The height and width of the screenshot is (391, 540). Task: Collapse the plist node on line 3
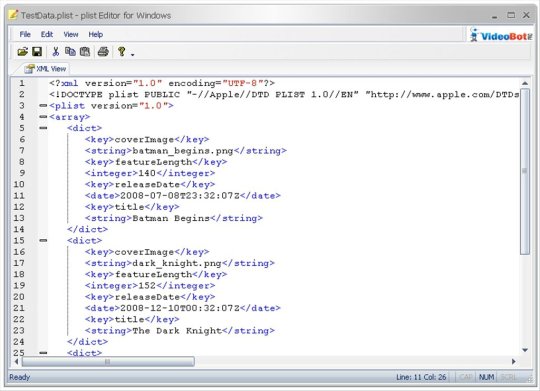click(43, 105)
